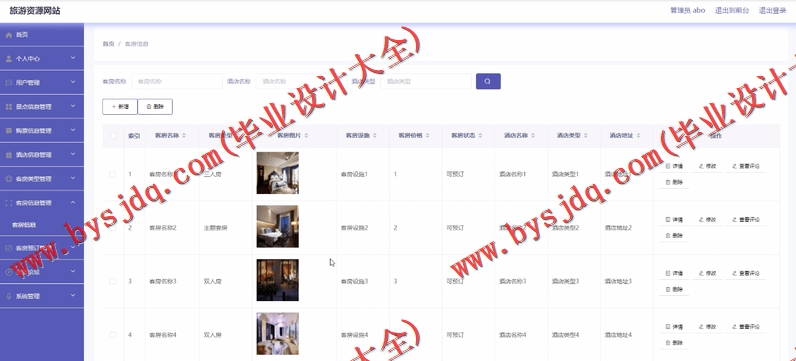
Task: Expand the 客房类型管理 chevron
Action: coord(73,178)
